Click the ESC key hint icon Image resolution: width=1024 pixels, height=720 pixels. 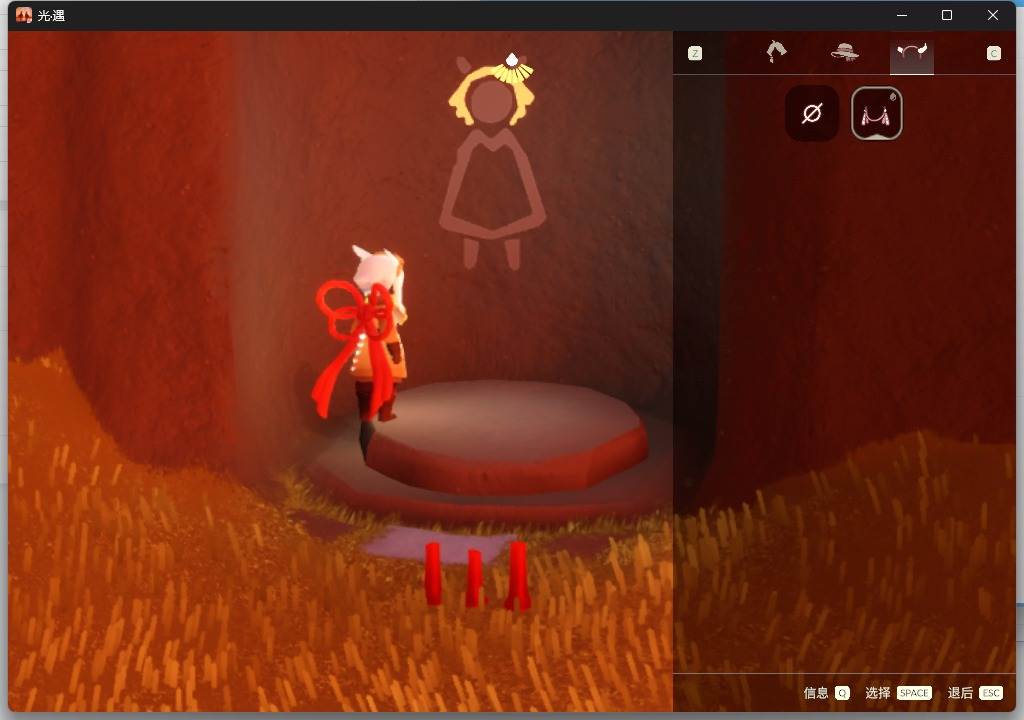coord(991,693)
